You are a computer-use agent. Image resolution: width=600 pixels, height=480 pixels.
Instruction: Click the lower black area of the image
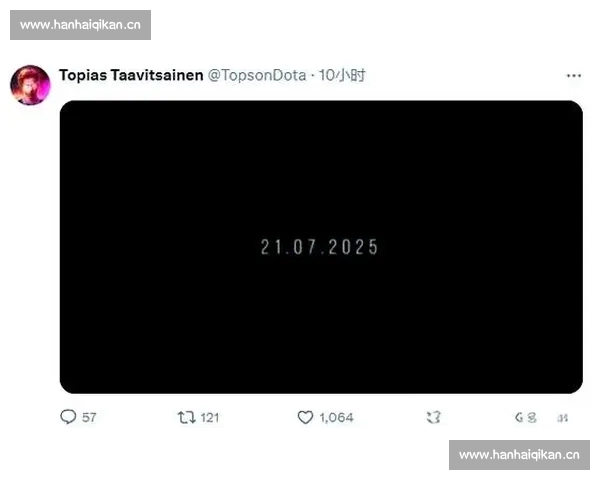coord(321,337)
